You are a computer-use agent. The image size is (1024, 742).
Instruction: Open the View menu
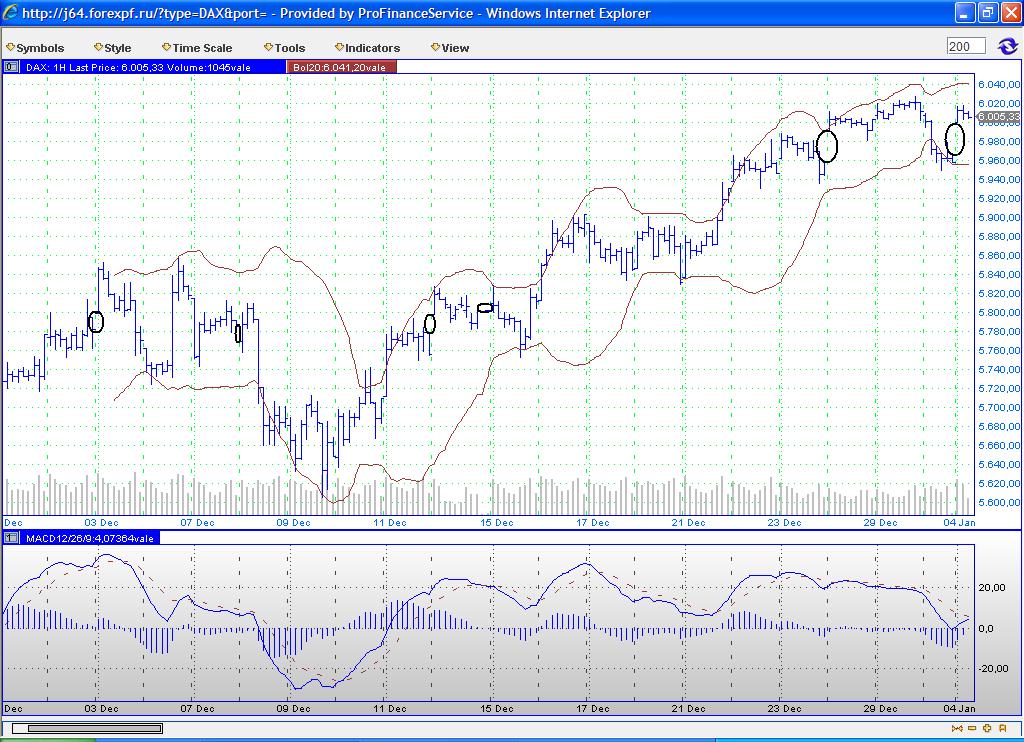[x=450, y=48]
